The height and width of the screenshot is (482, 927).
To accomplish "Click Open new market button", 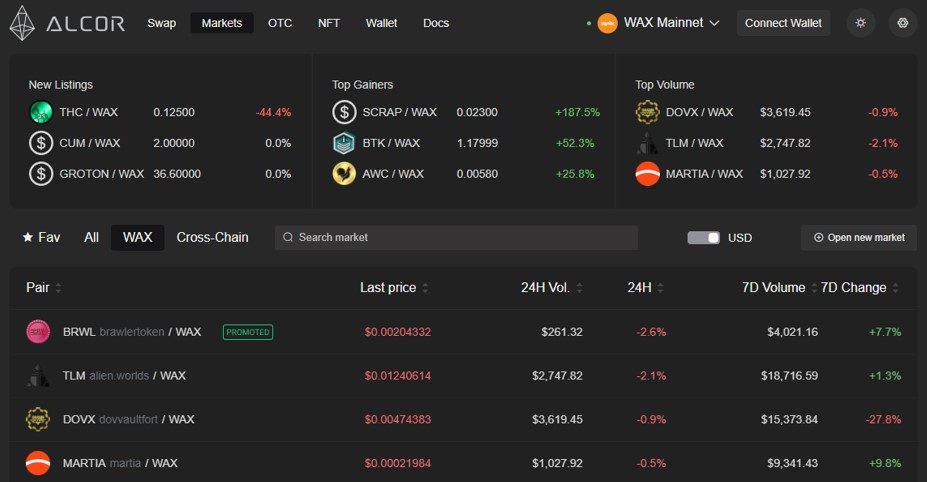I will 858,237.
